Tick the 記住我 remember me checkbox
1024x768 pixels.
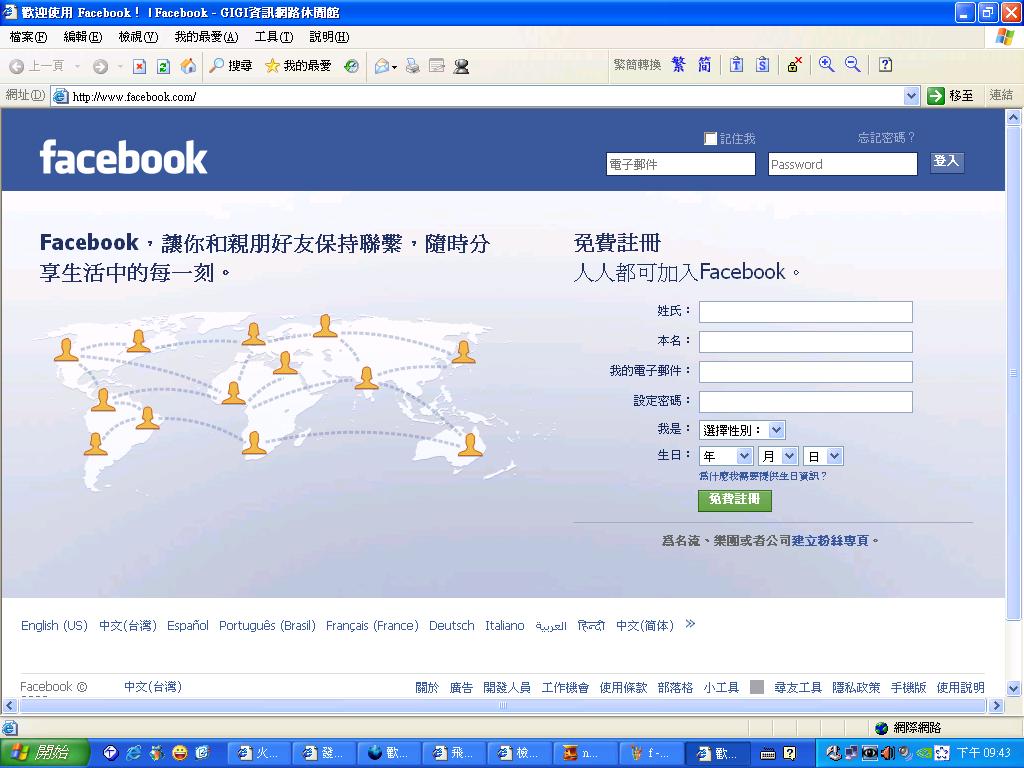(711, 138)
